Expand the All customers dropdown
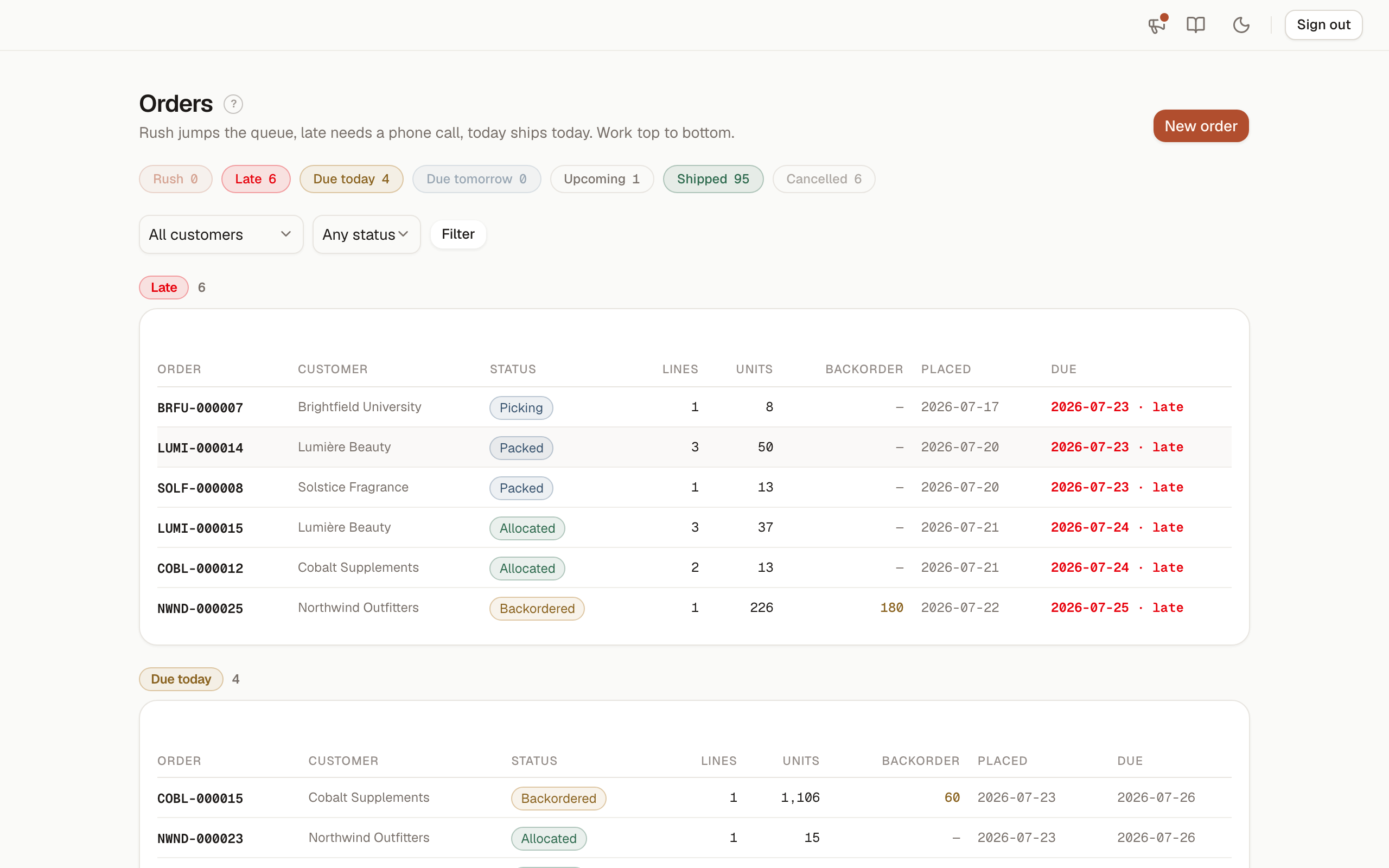Viewport: 1389px width, 868px height. (x=221, y=234)
